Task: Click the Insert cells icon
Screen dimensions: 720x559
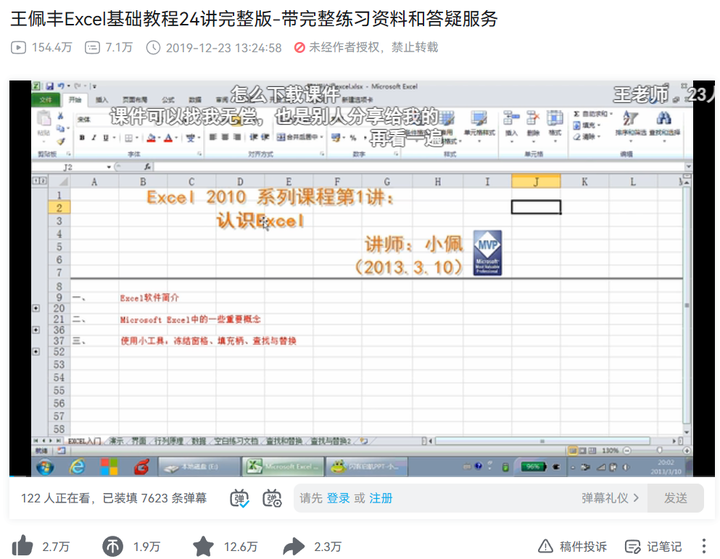Action: coord(511,118)
